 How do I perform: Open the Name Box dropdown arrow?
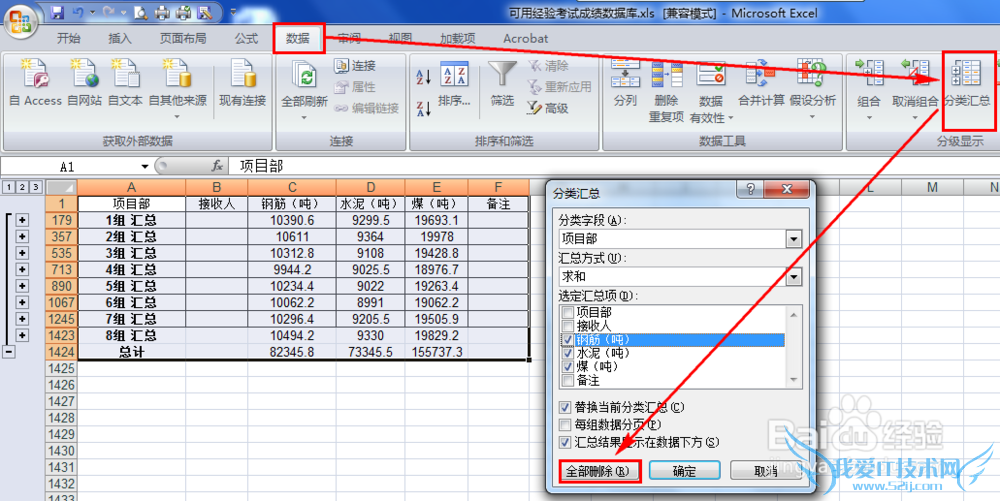coord(145,167)
